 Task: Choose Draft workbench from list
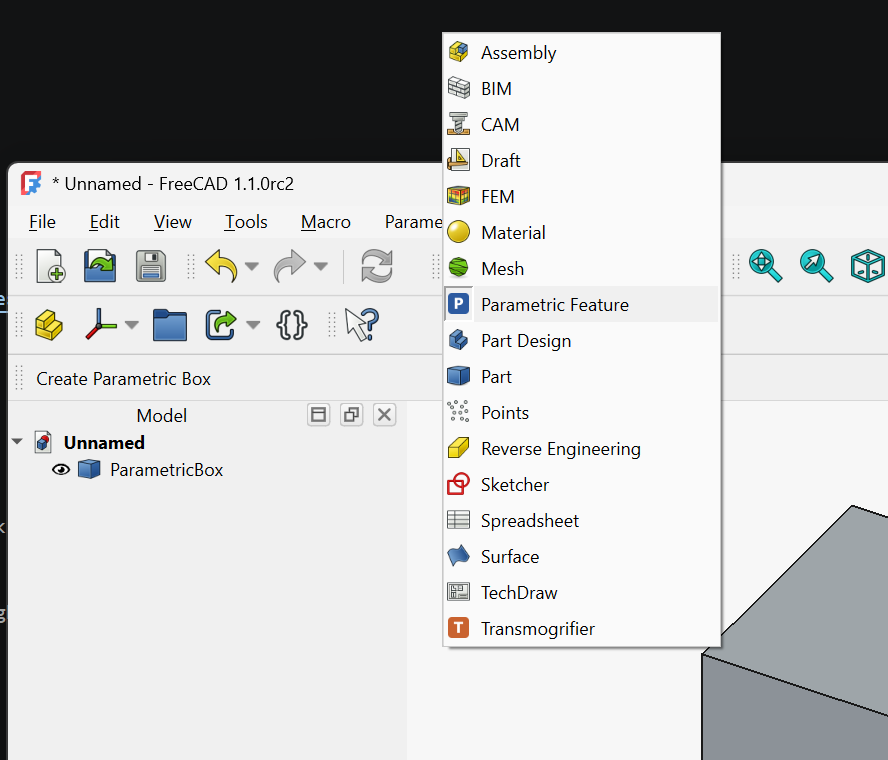point(582,161)
